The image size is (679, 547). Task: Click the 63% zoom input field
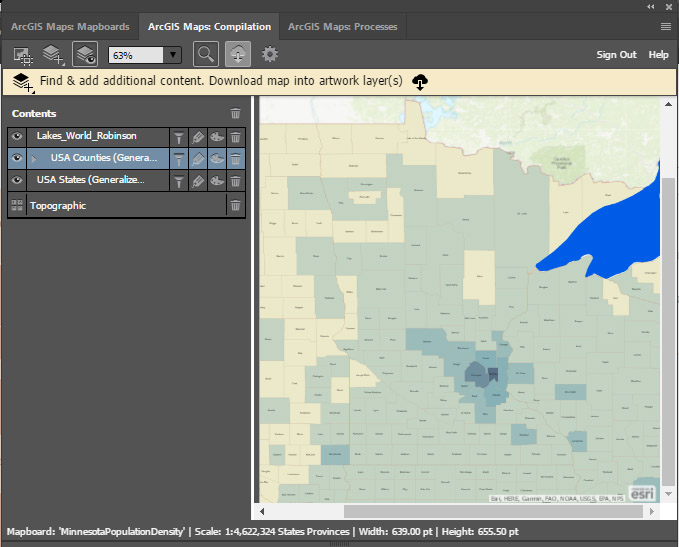[x=136, y=55]
